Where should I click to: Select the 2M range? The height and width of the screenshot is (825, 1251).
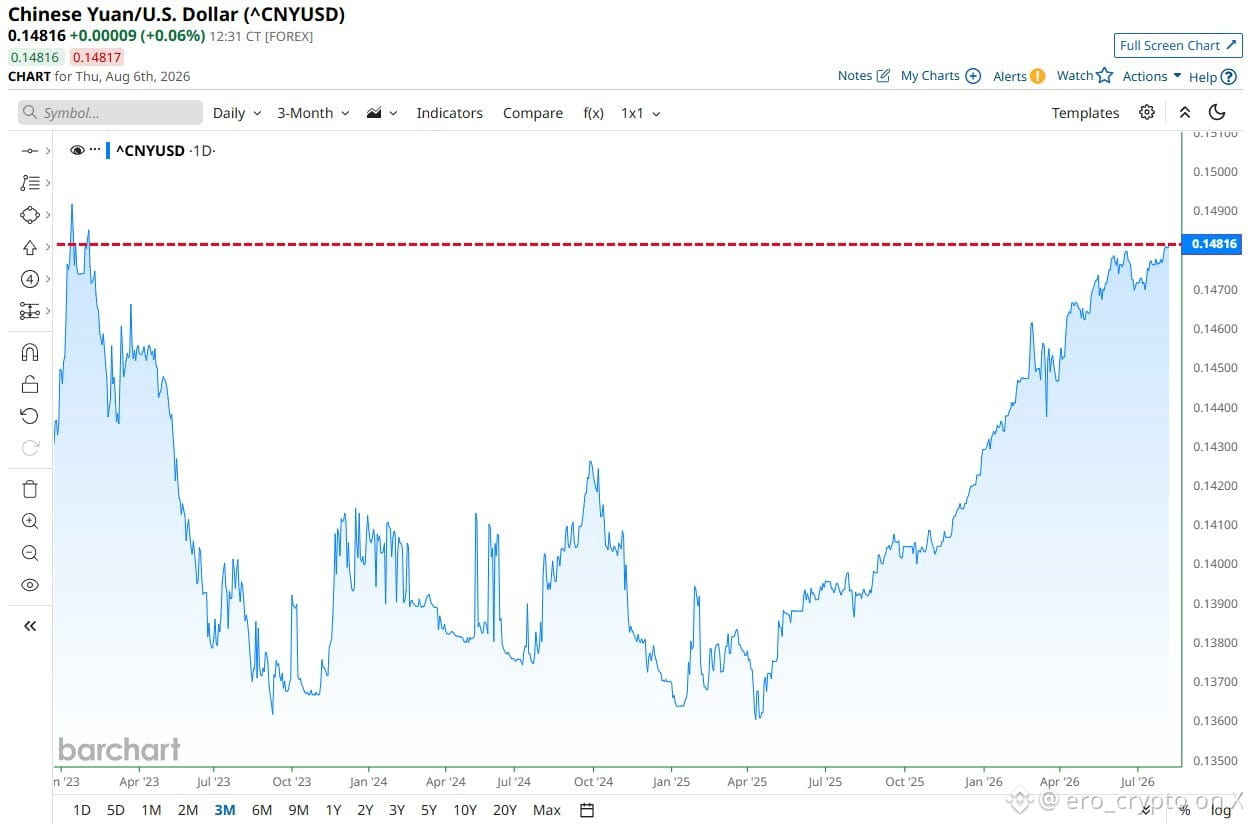(x=188, y=810)
